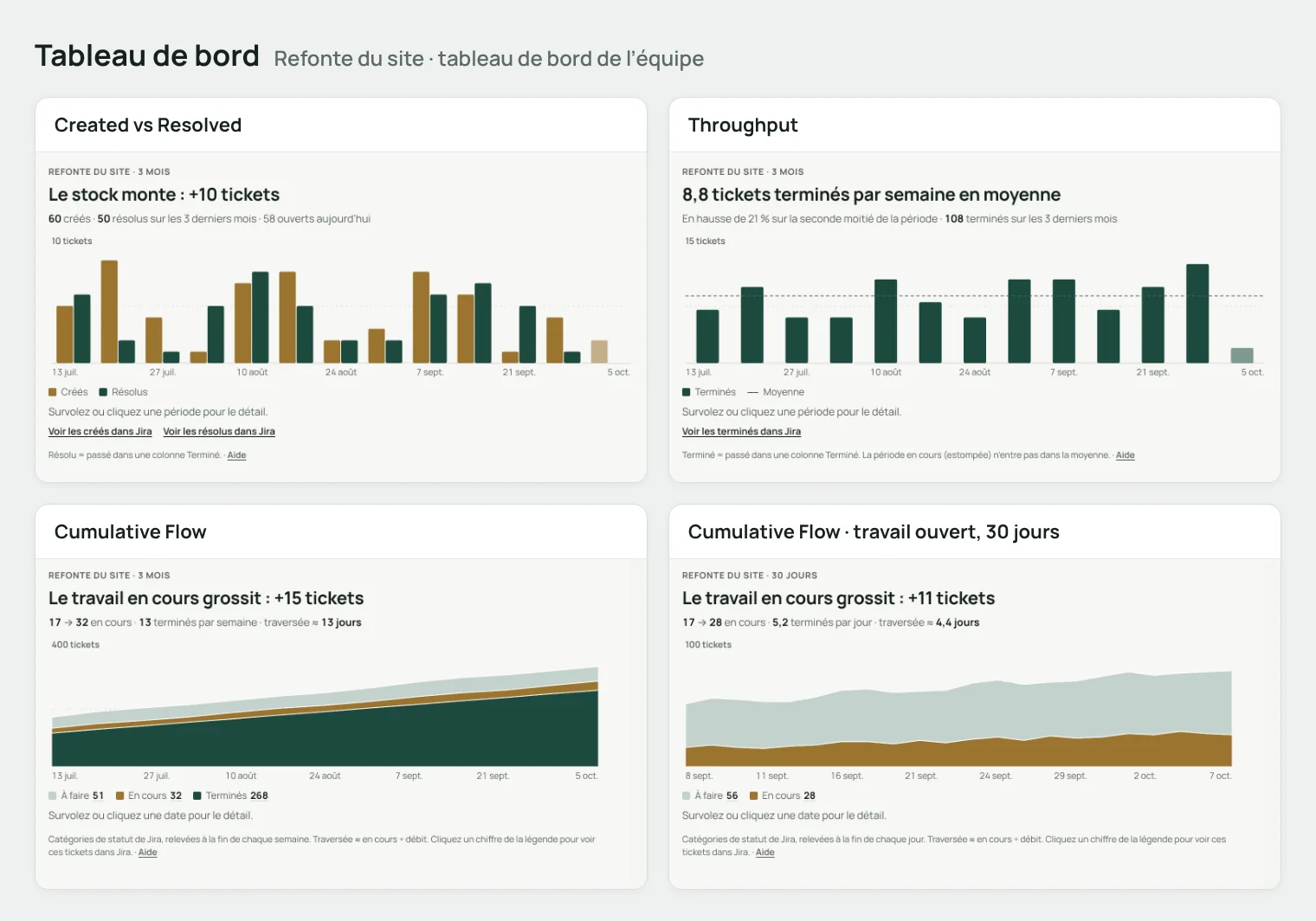Select faded 5 oct. bar in Created vs Resolved
1316x921 pixels.
pos(599,351)
